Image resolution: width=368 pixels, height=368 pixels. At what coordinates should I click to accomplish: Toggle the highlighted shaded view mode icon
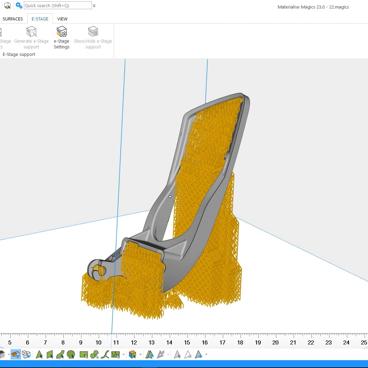click(15, 354)
